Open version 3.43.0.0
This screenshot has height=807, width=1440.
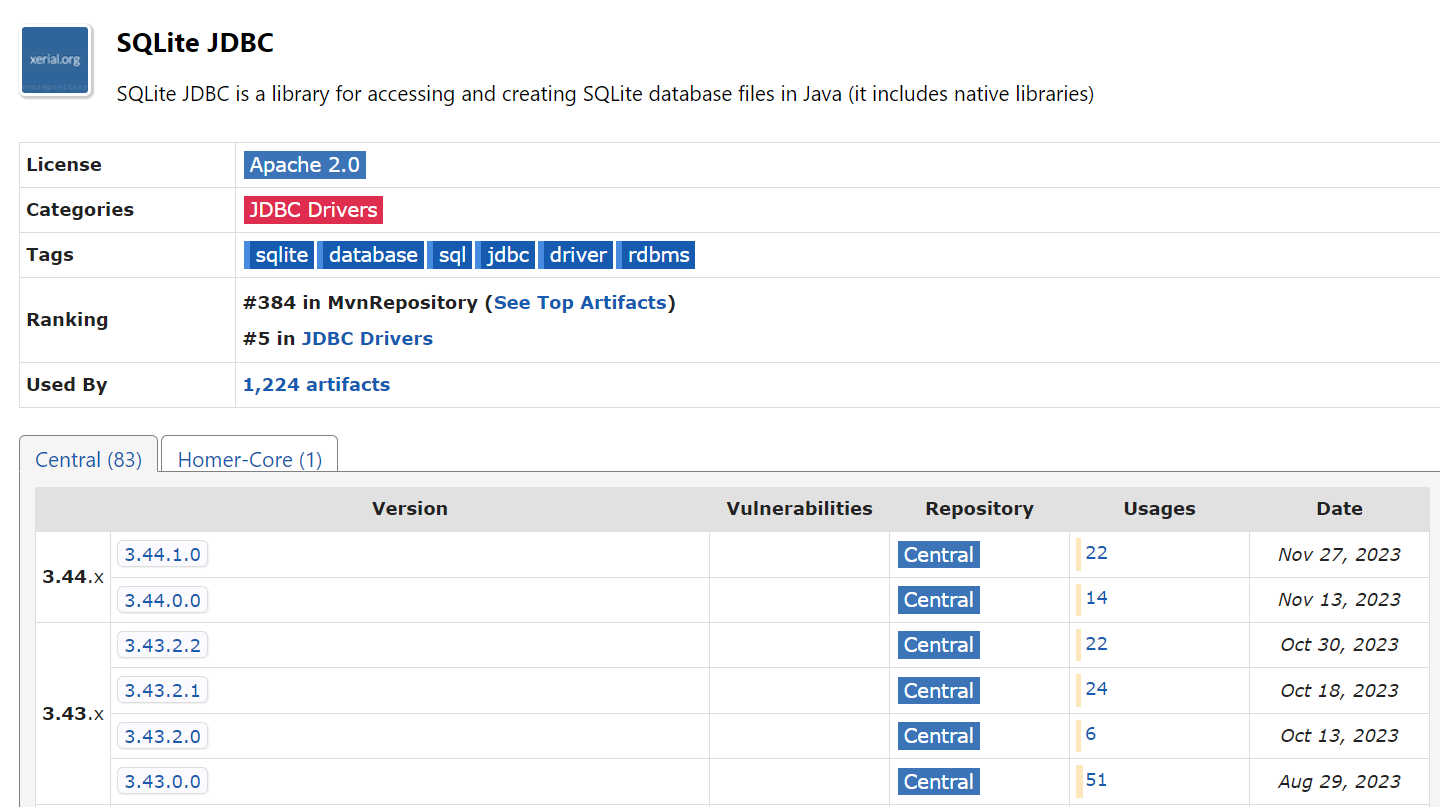[x=163, y=781]
